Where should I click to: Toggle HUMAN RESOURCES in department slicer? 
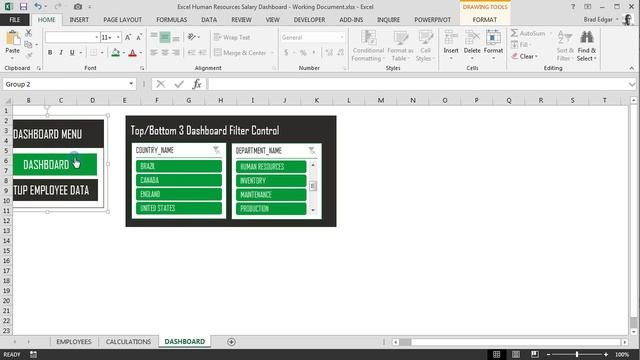[x=271, y=167]
